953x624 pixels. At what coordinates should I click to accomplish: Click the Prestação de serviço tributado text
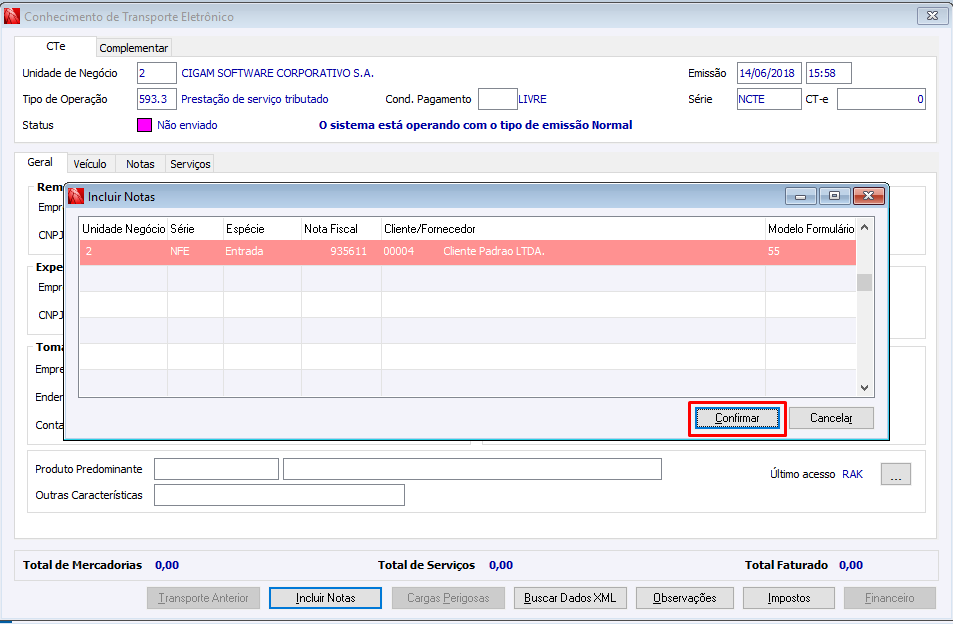255,99
